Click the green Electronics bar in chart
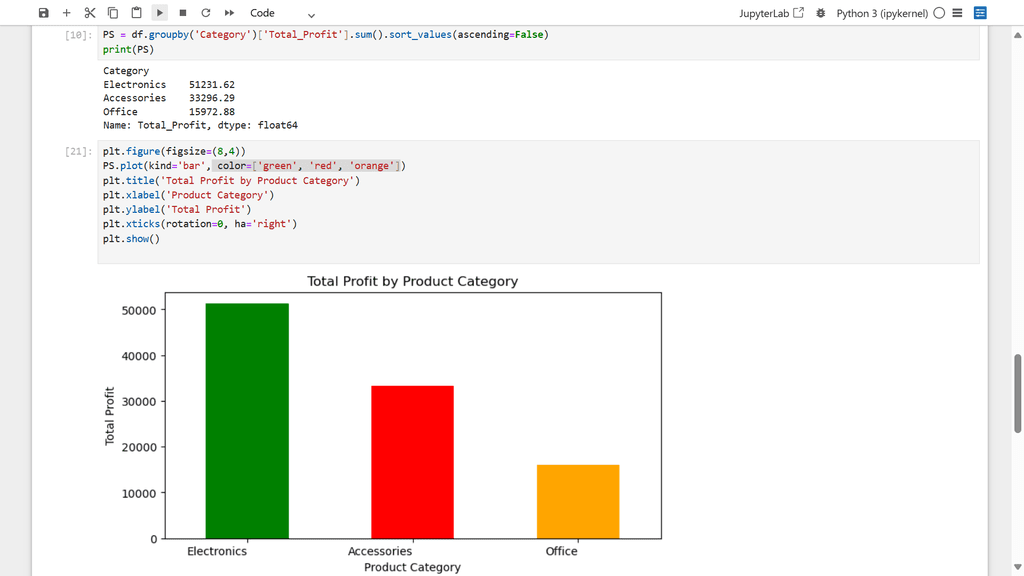The height and width of the screenshot is (576, 1024). 247,420
